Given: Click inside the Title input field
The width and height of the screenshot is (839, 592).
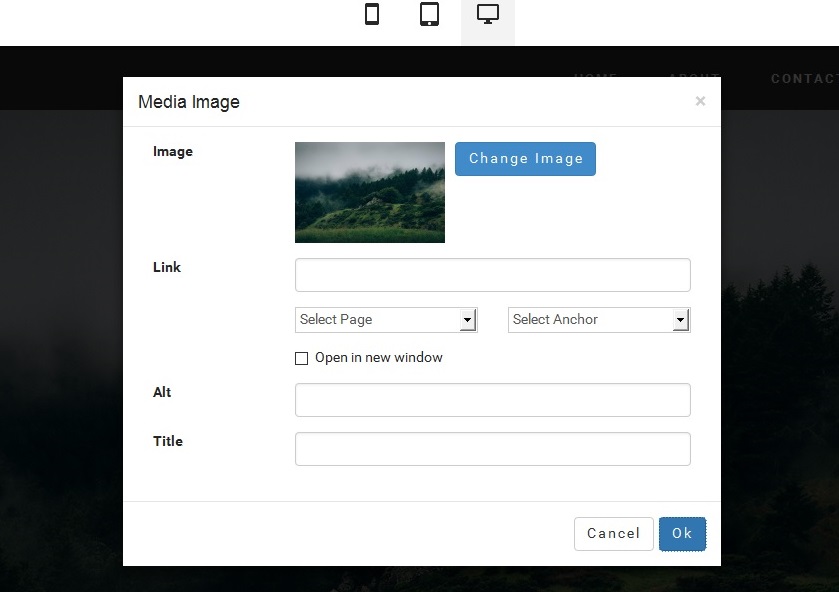Looking at the screenshot, I should (x=492, y=448).
